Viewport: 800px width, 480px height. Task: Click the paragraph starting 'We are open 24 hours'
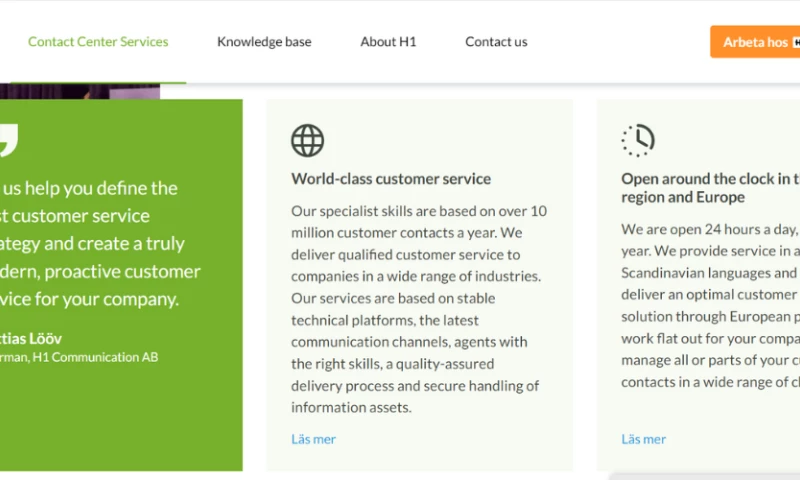tap(710, 305)
